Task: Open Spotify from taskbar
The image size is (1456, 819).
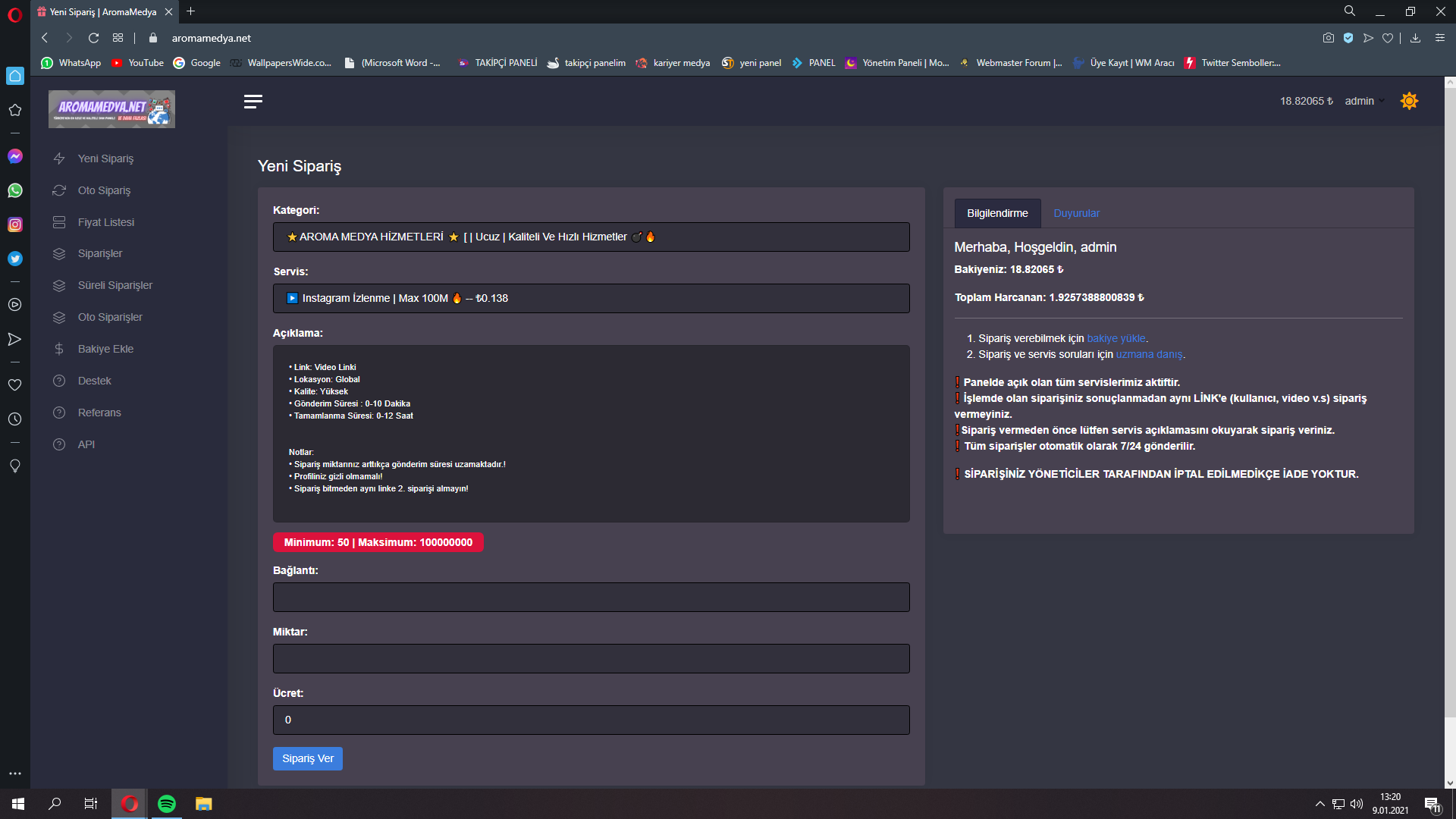Action: (x=167, y=804)
